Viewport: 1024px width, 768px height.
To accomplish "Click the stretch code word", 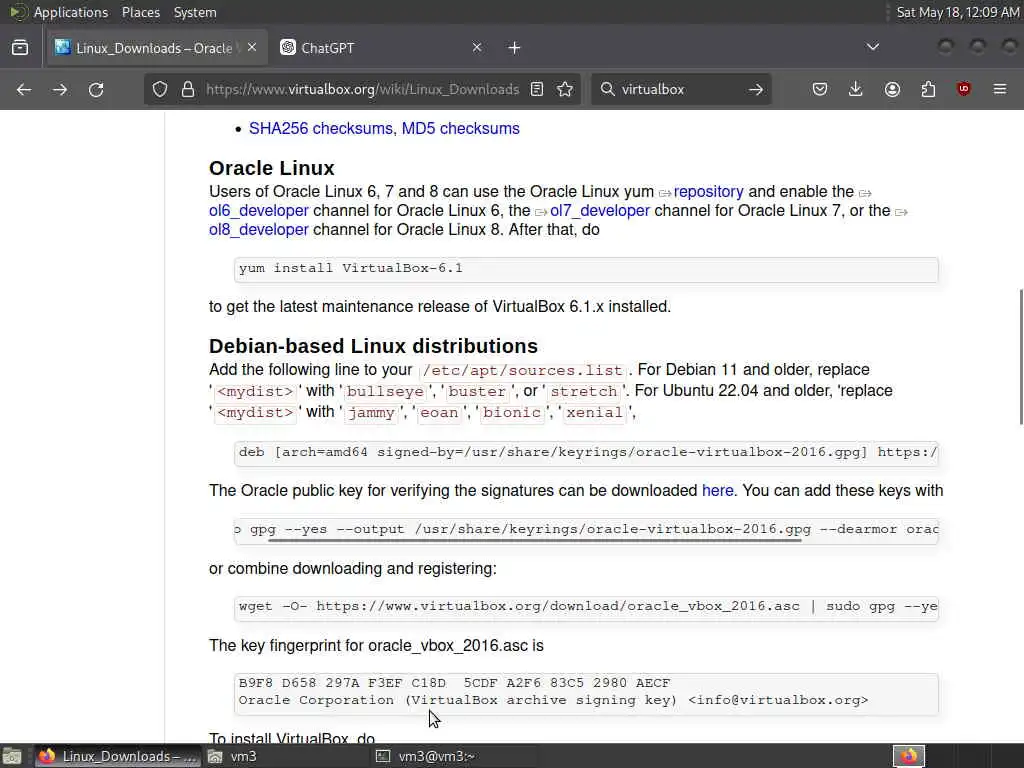I will (584, 392).
